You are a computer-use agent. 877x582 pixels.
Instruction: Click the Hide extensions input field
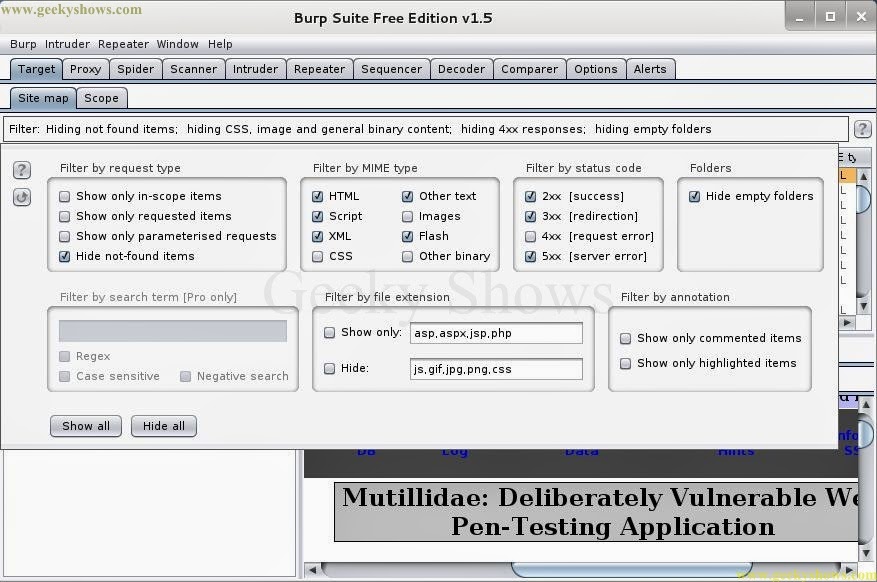click(x=496, y=369)
